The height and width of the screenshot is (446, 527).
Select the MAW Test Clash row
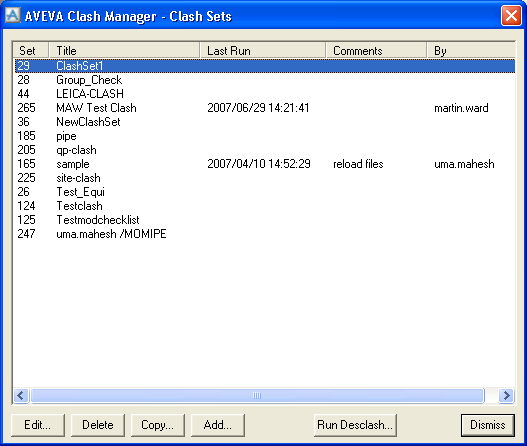click(265, 108)
